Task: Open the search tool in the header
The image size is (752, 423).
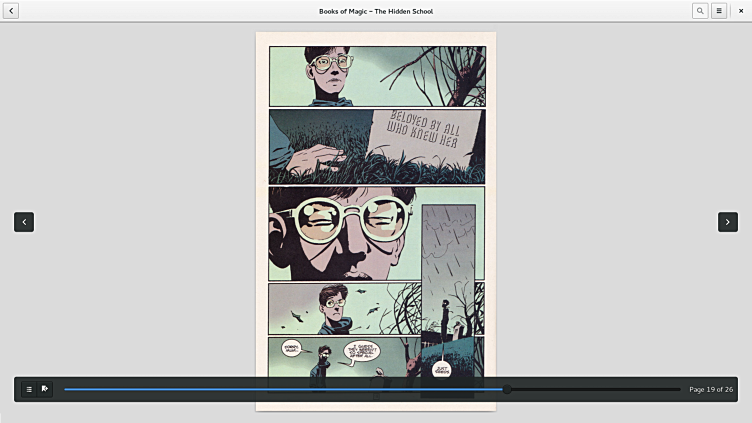Action: (x=700, y=11)
